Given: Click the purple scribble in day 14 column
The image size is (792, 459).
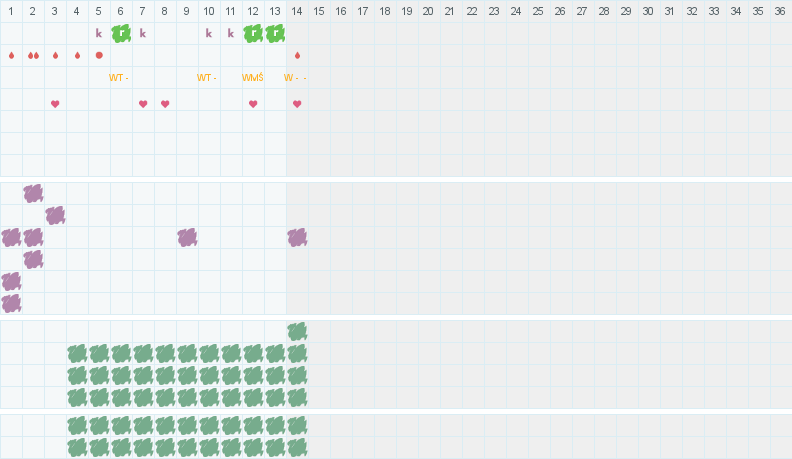Looking at the screenshot, I should tap(297, 237).
